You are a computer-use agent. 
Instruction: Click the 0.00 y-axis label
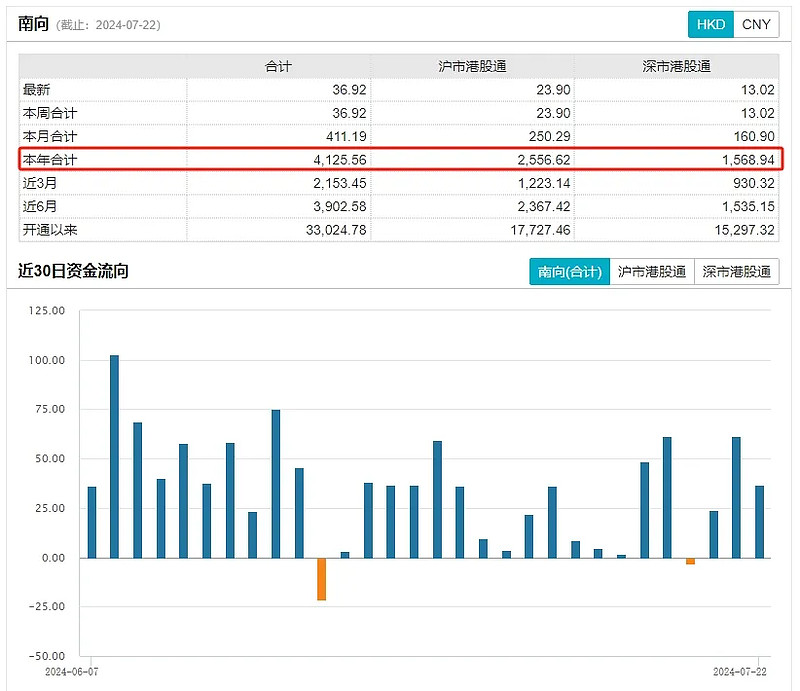point(53,558)
